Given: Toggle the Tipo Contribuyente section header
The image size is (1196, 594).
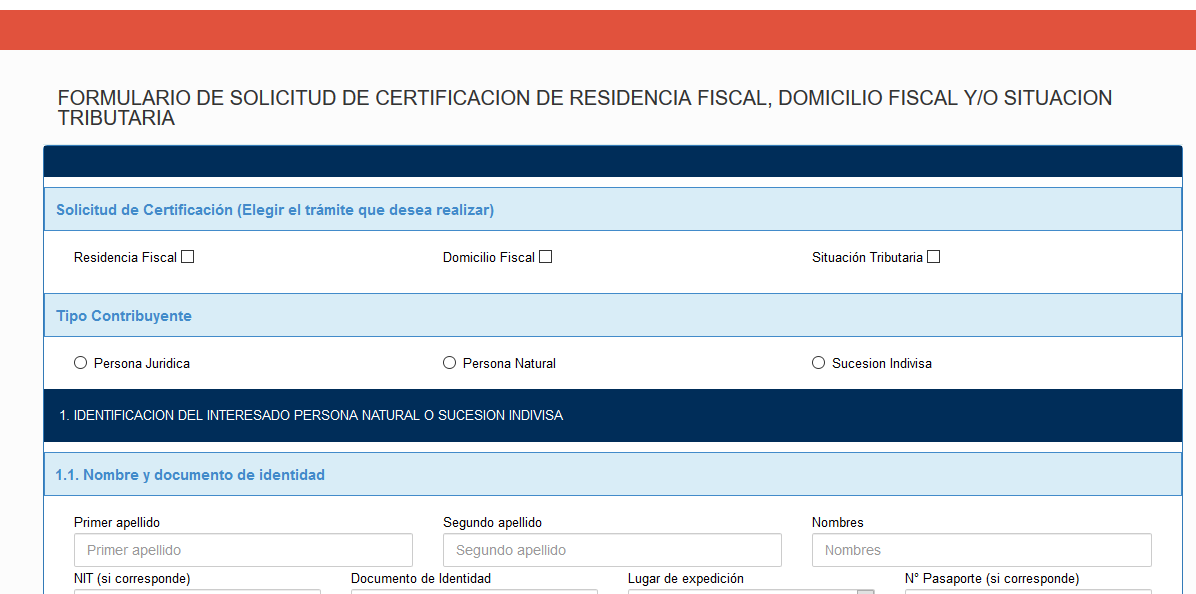Looking at the screenshot, I should click(611, 315).
